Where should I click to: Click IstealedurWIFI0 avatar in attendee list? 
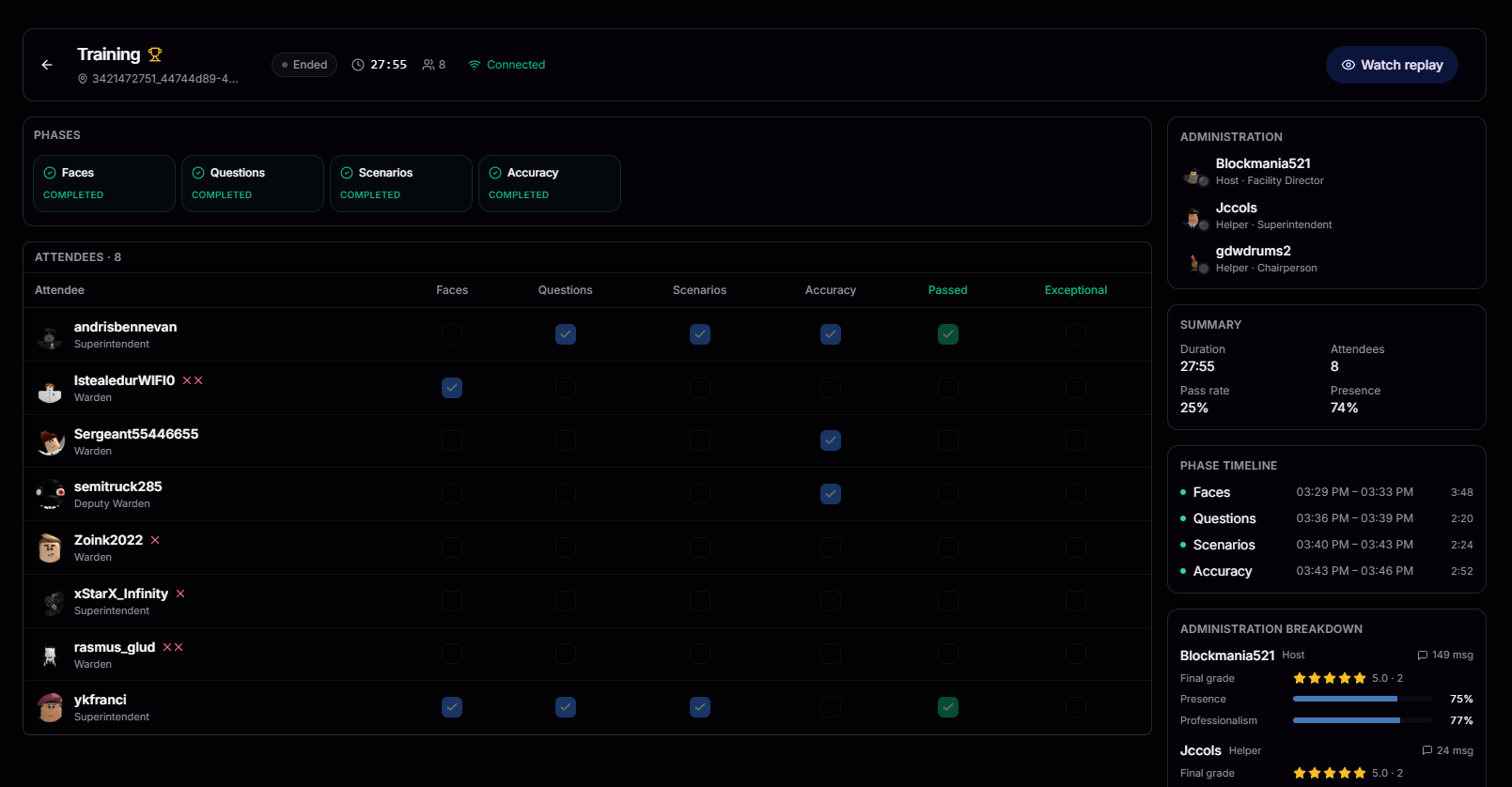pos(50,389)
